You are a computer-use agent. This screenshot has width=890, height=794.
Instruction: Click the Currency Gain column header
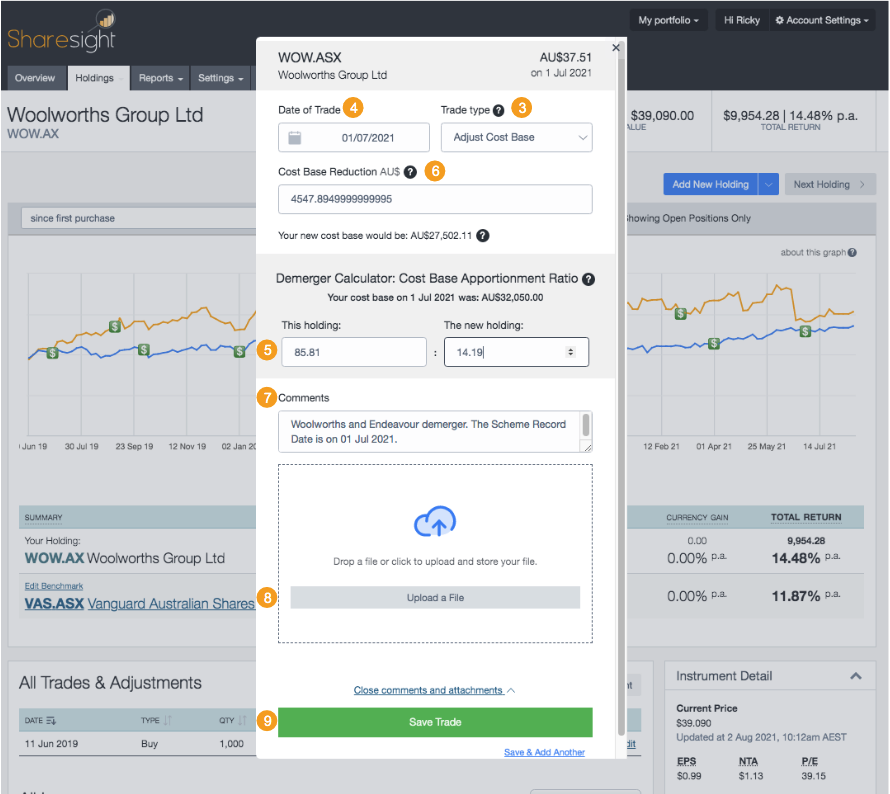tap(697, 518)
